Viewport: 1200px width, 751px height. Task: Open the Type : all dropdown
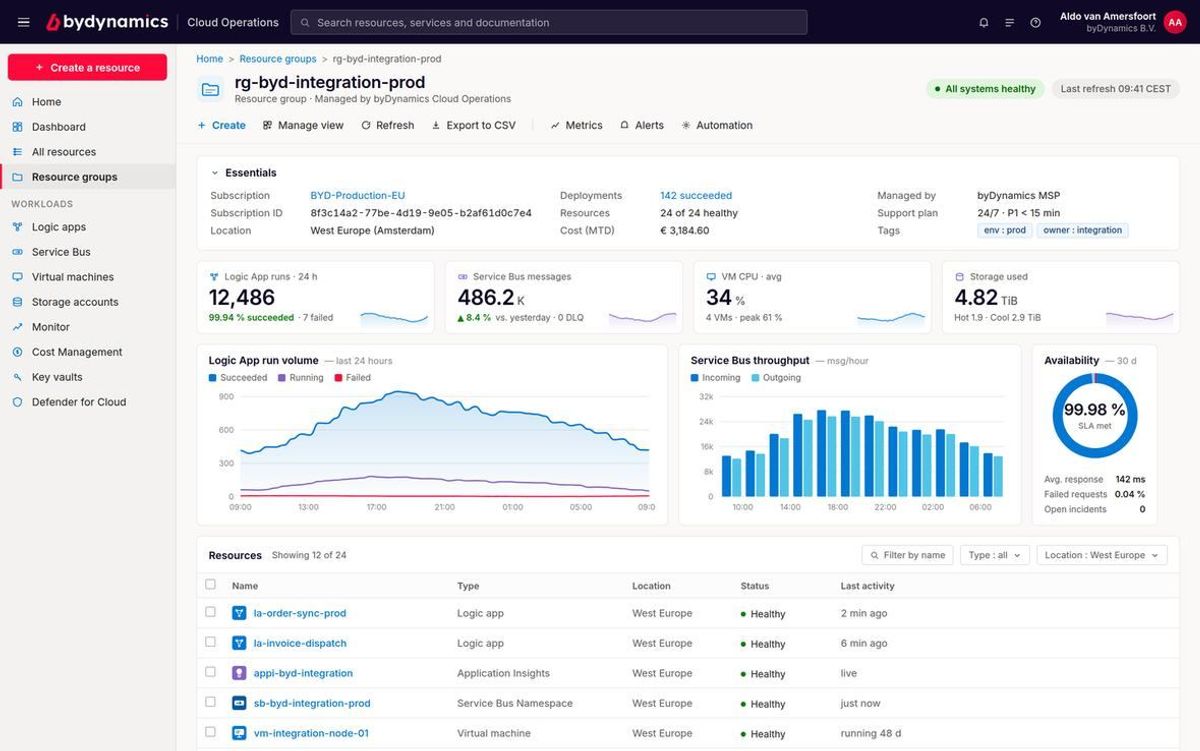994,555
